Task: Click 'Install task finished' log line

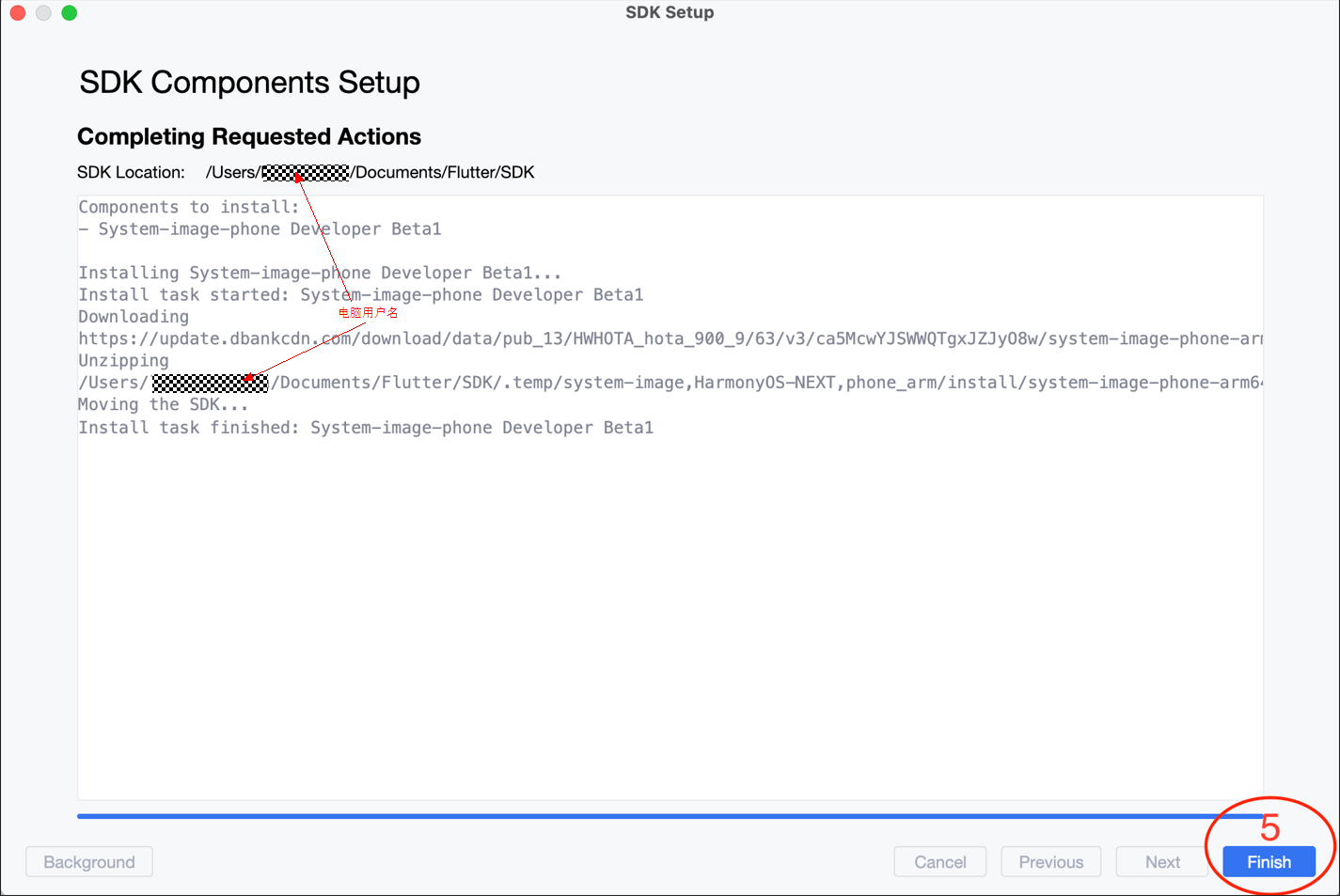Action: click(x=366, y=428)
